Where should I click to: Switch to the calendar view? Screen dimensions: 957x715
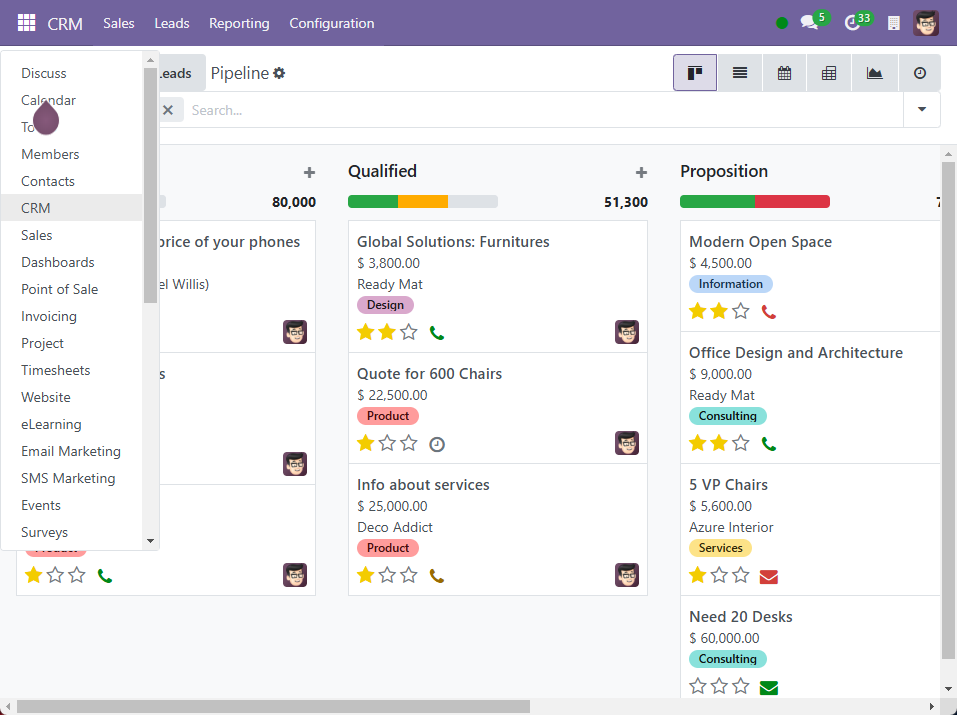click(x=784, y=73)
